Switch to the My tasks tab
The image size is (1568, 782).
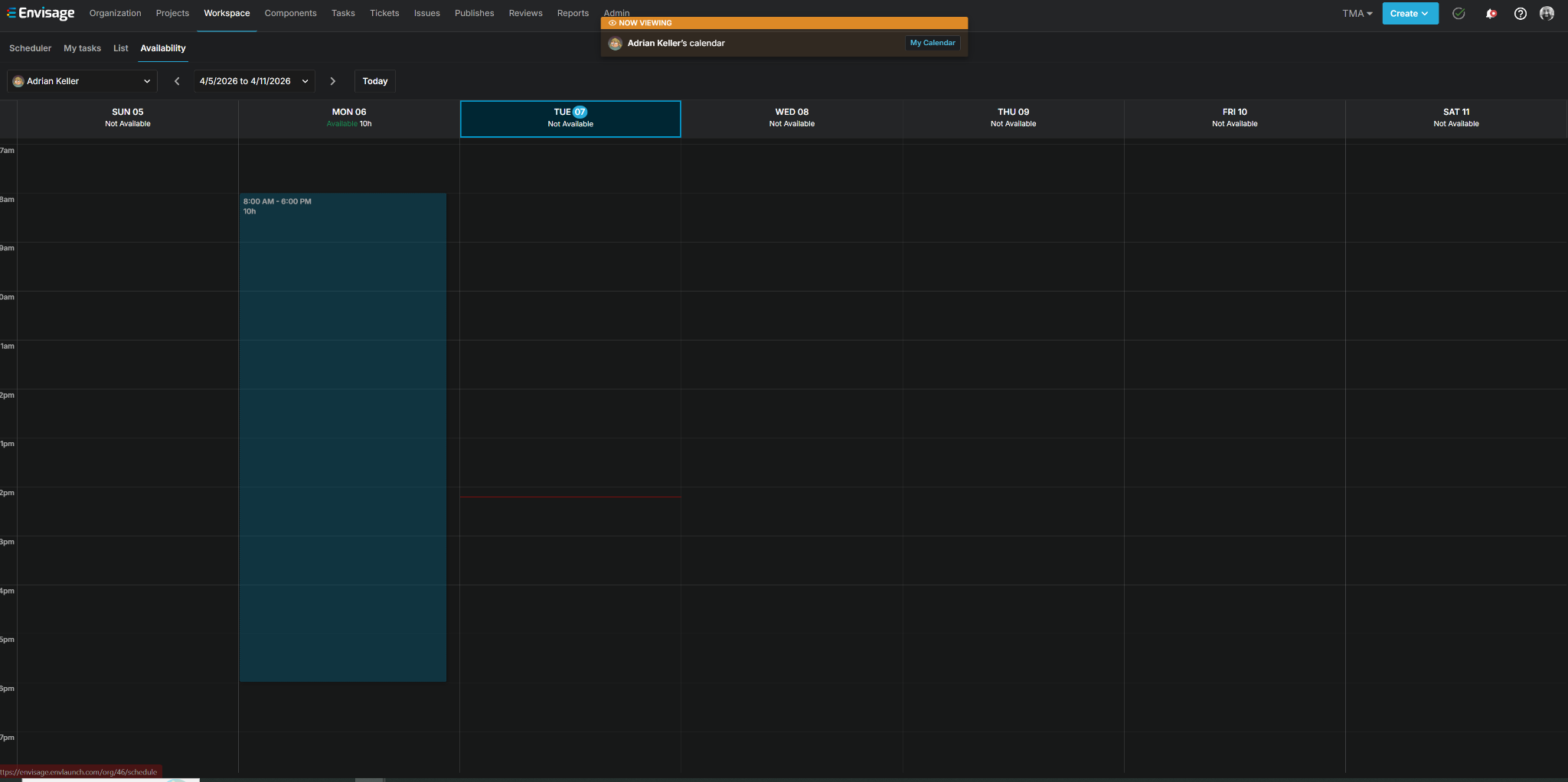[82, 48]
